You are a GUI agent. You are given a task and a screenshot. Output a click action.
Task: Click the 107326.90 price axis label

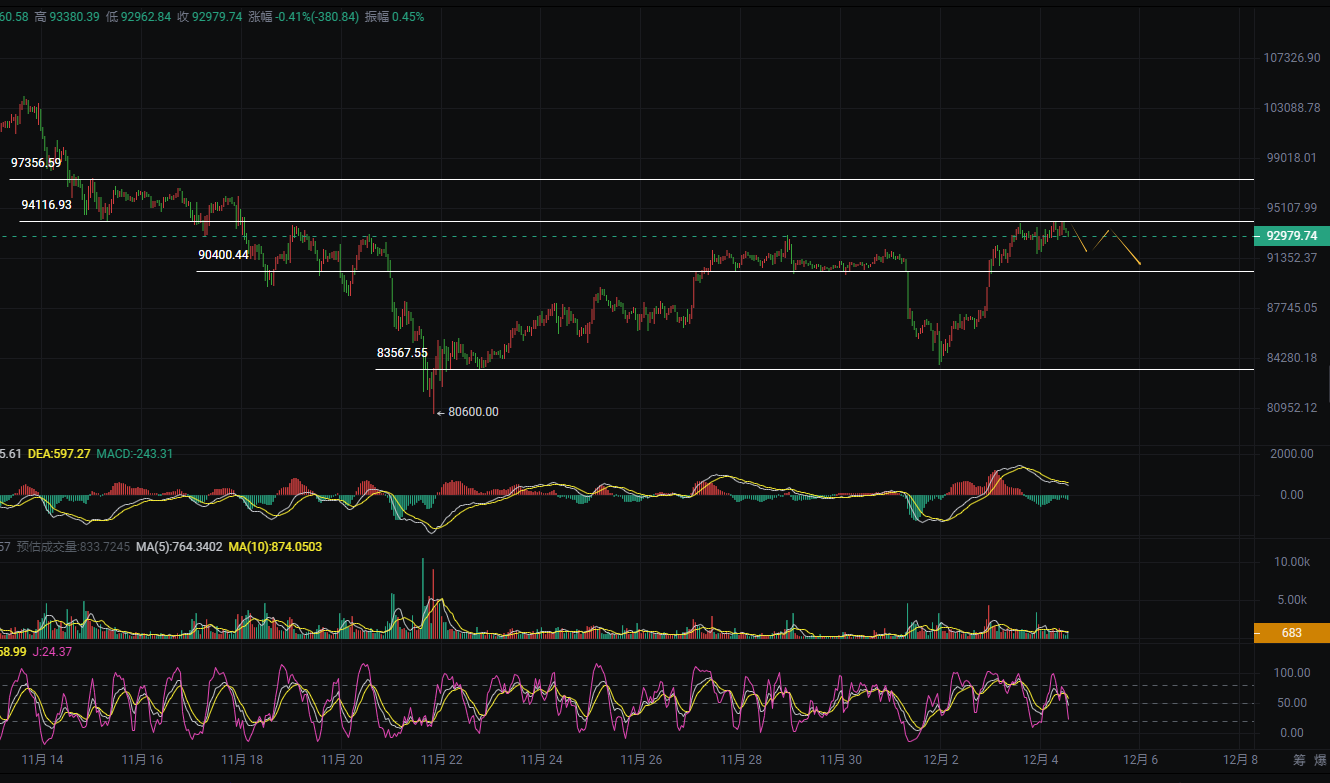point(1292,58)
